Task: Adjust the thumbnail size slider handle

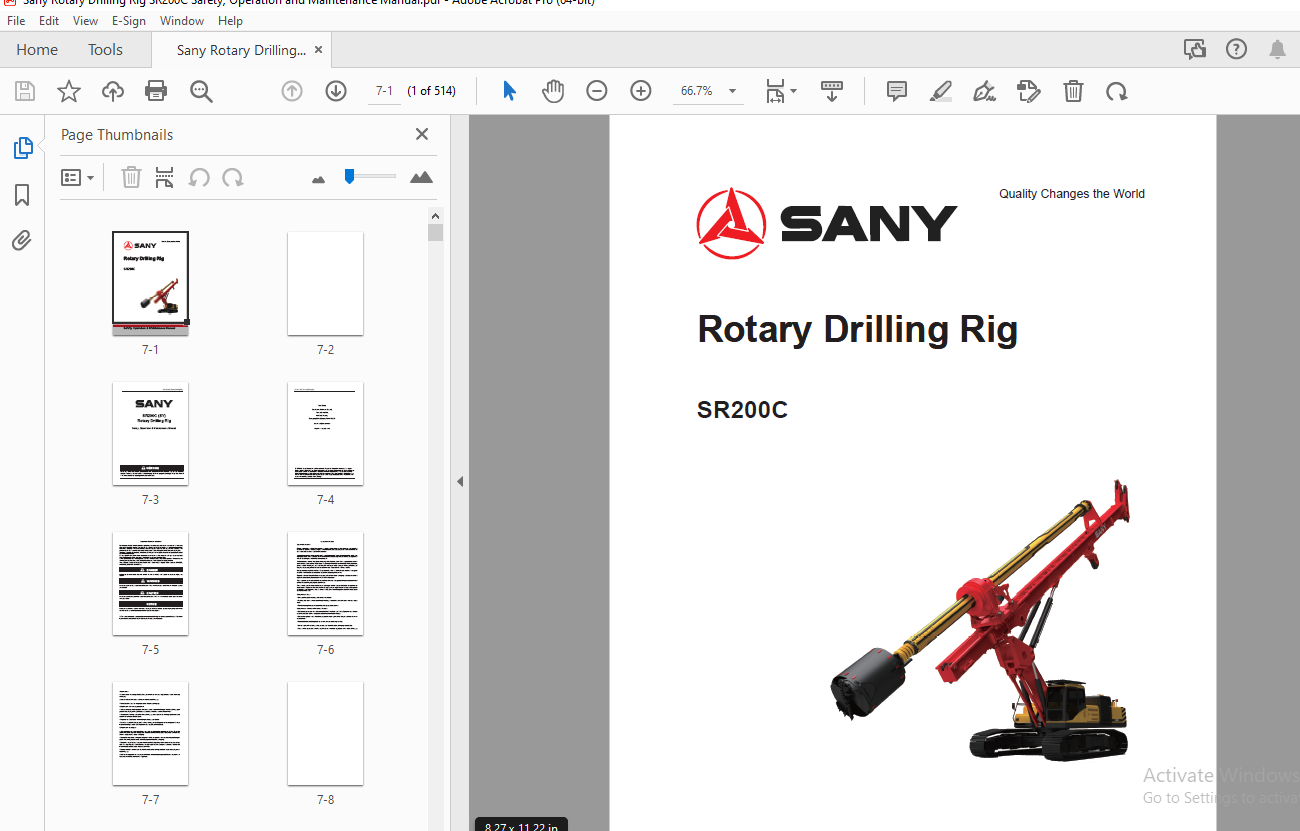Action: click(349, 176)
